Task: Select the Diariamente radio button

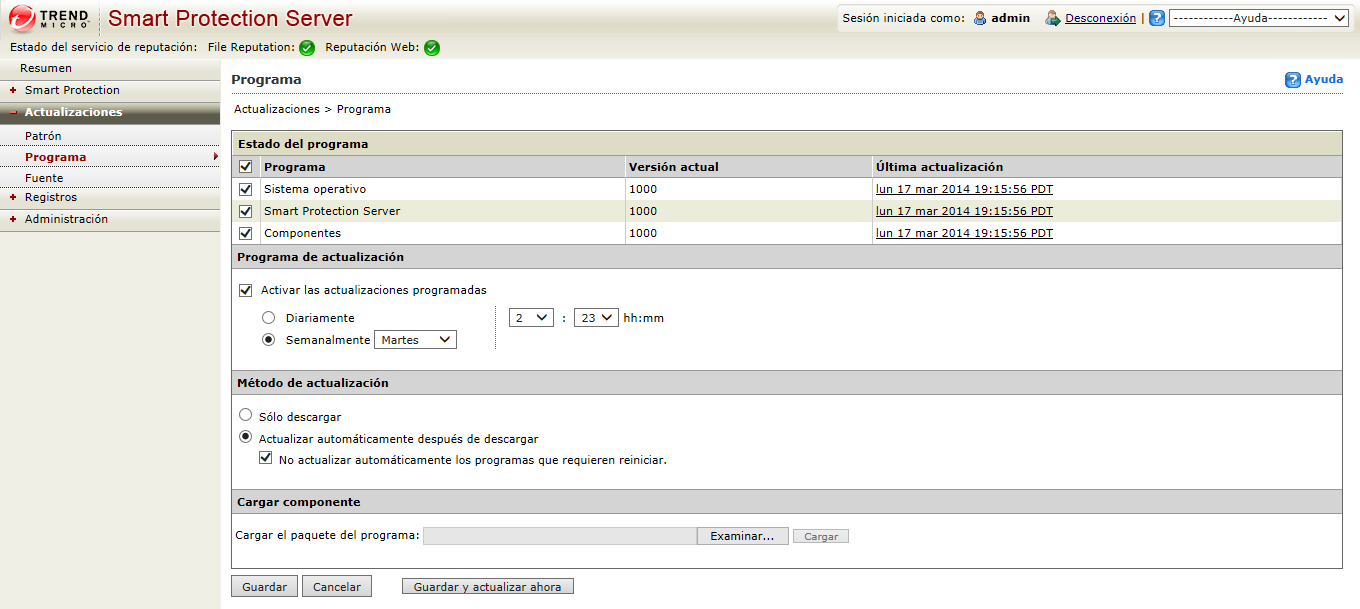Action: (269, 318)
